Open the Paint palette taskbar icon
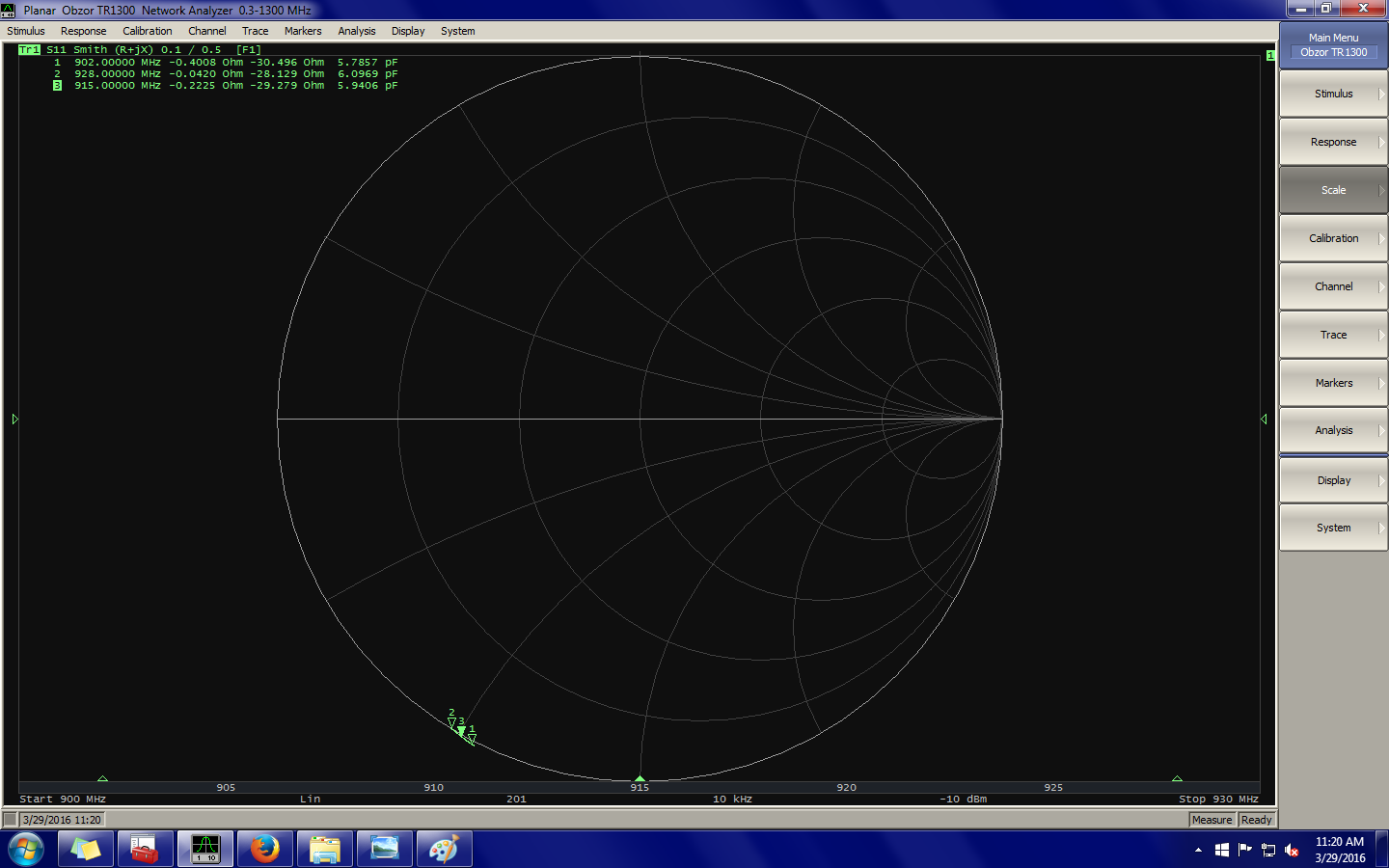 coord(444,849)
